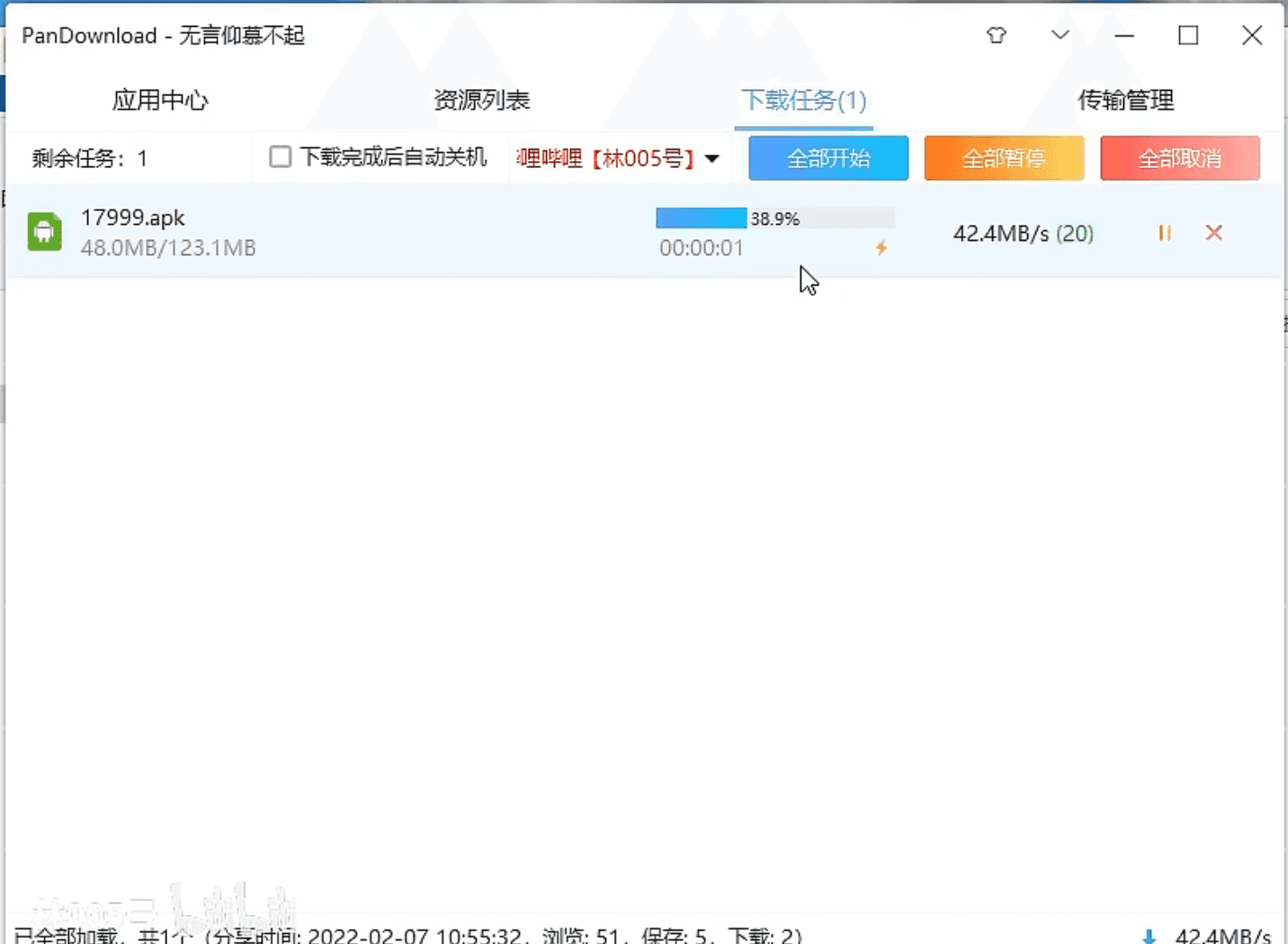Minimize the PanDownload window

click(x=1124, y=35)
